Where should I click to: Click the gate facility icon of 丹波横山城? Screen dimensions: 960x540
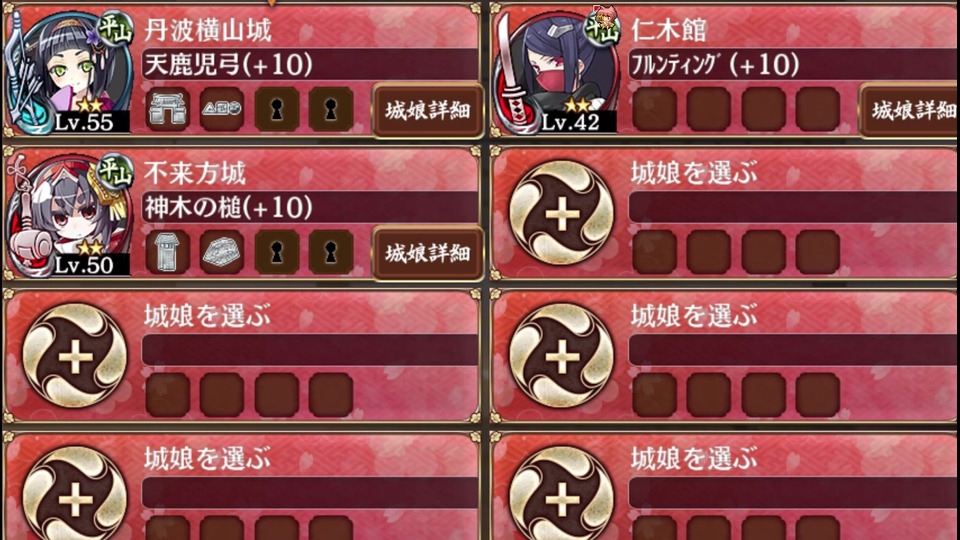pyautogui.click(x=168, y=109)
